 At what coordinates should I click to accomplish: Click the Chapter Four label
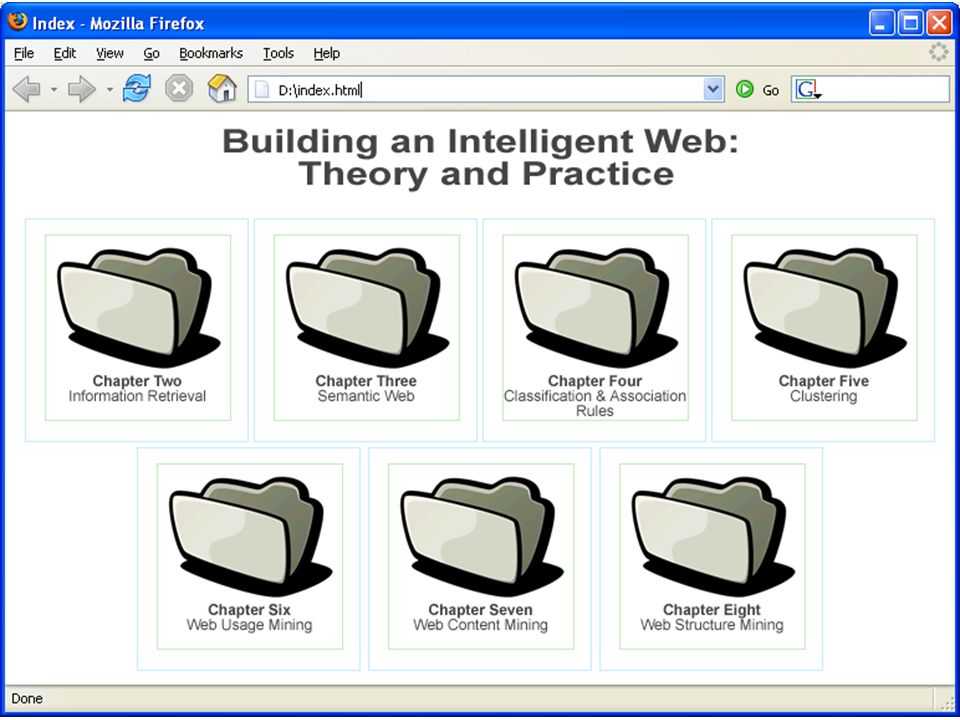595,381
